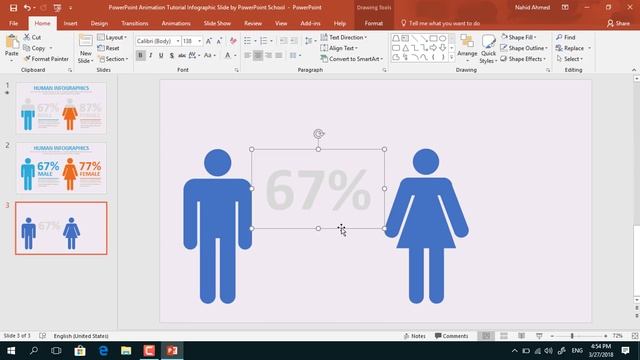Undo the last action
The height and width of the screenshot is (360, 640).
point(27,8)
